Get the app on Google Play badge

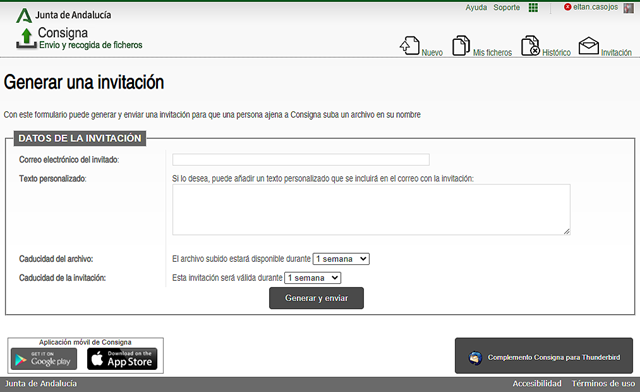tap(44, 359)
